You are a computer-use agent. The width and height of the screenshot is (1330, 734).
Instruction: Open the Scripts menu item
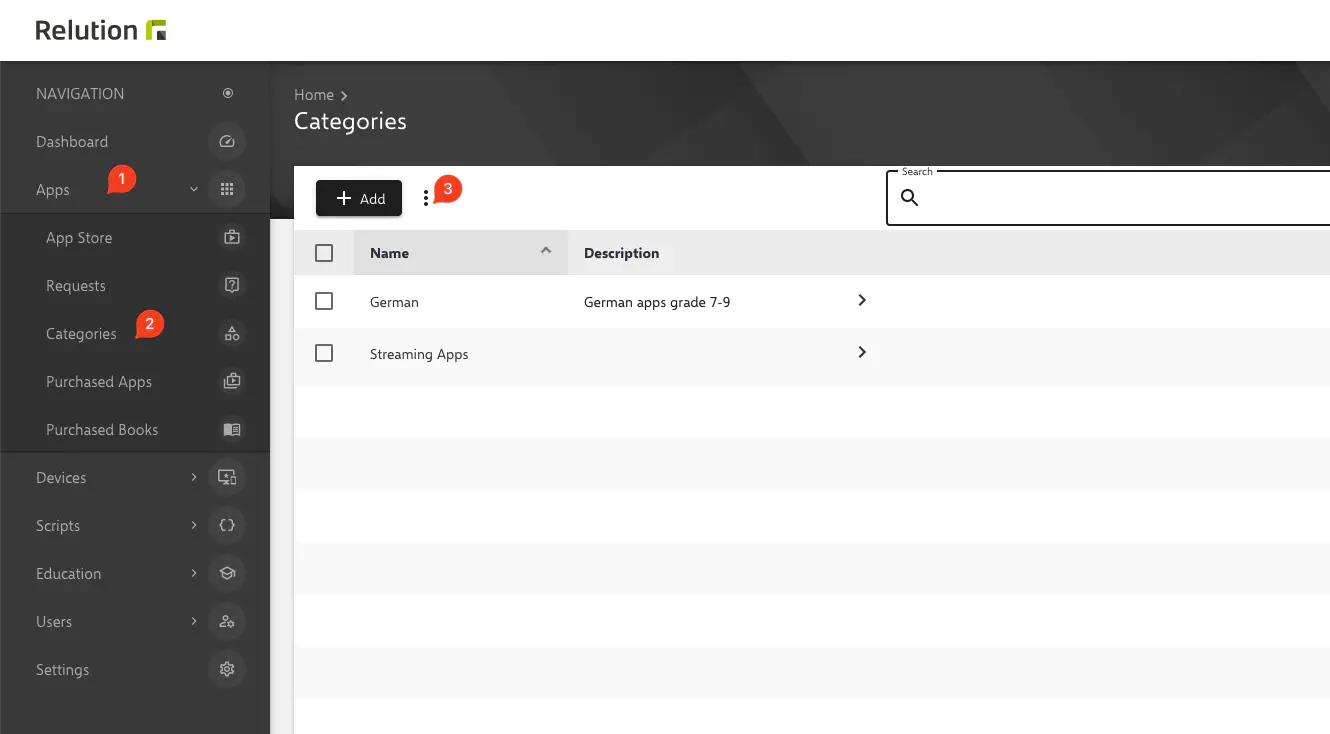point(58,526)
